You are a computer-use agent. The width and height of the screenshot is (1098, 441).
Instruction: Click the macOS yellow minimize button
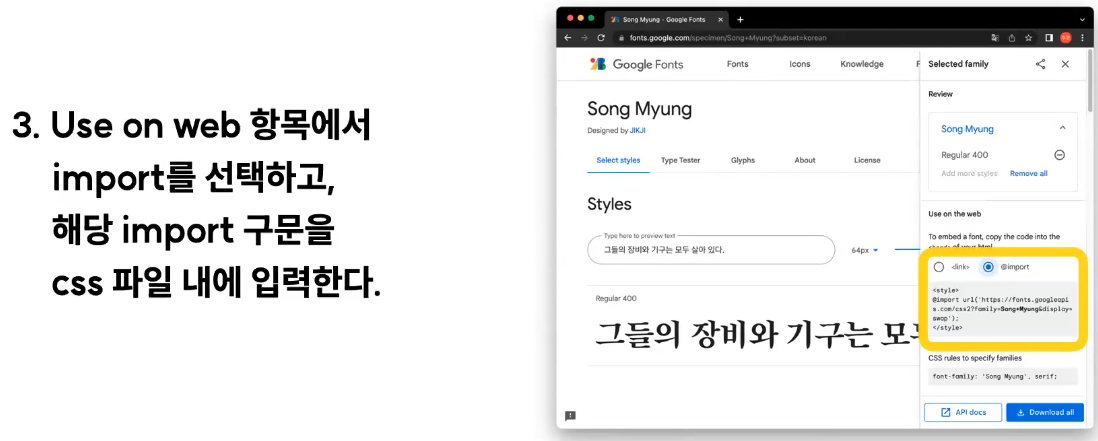click(580, 18)
